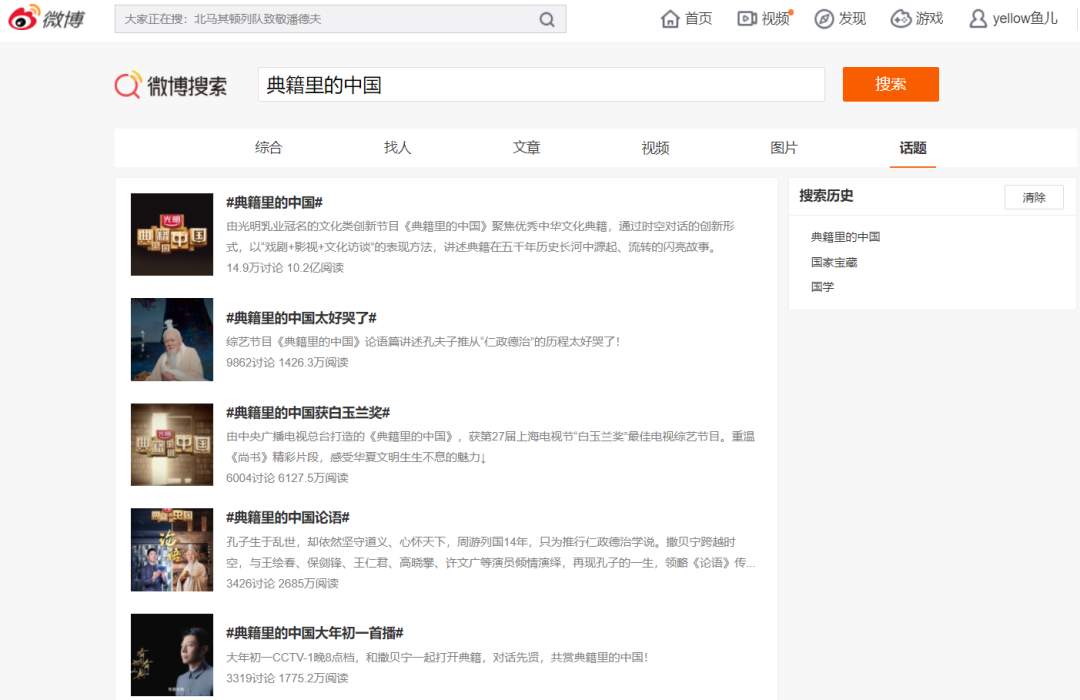This screenshot has height=700, width=1080.
Task: Open the yellow鱼儿 user profile icon
Action: click(x=978, y=19)
